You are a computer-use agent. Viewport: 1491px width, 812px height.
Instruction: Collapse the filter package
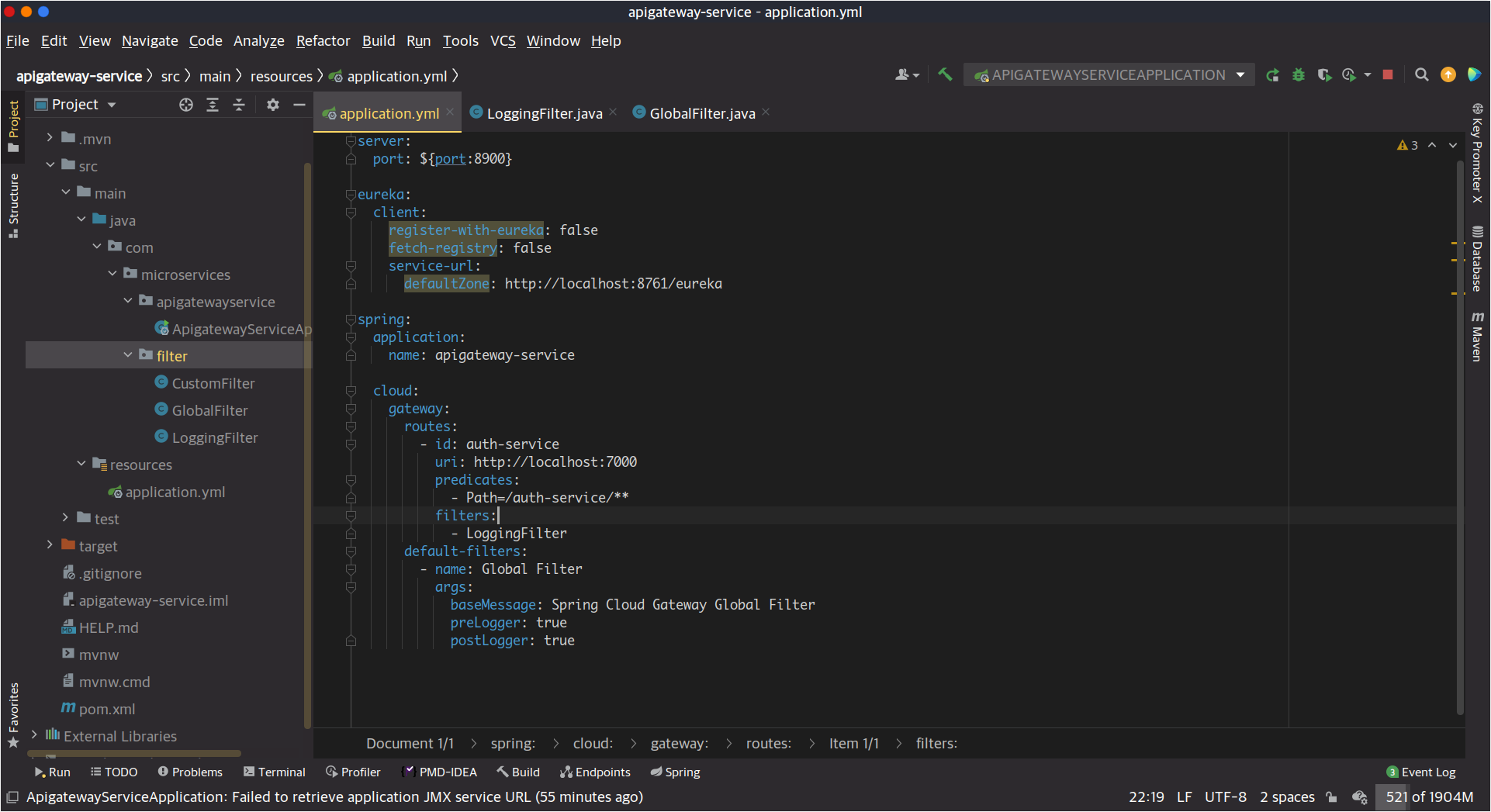128,354
